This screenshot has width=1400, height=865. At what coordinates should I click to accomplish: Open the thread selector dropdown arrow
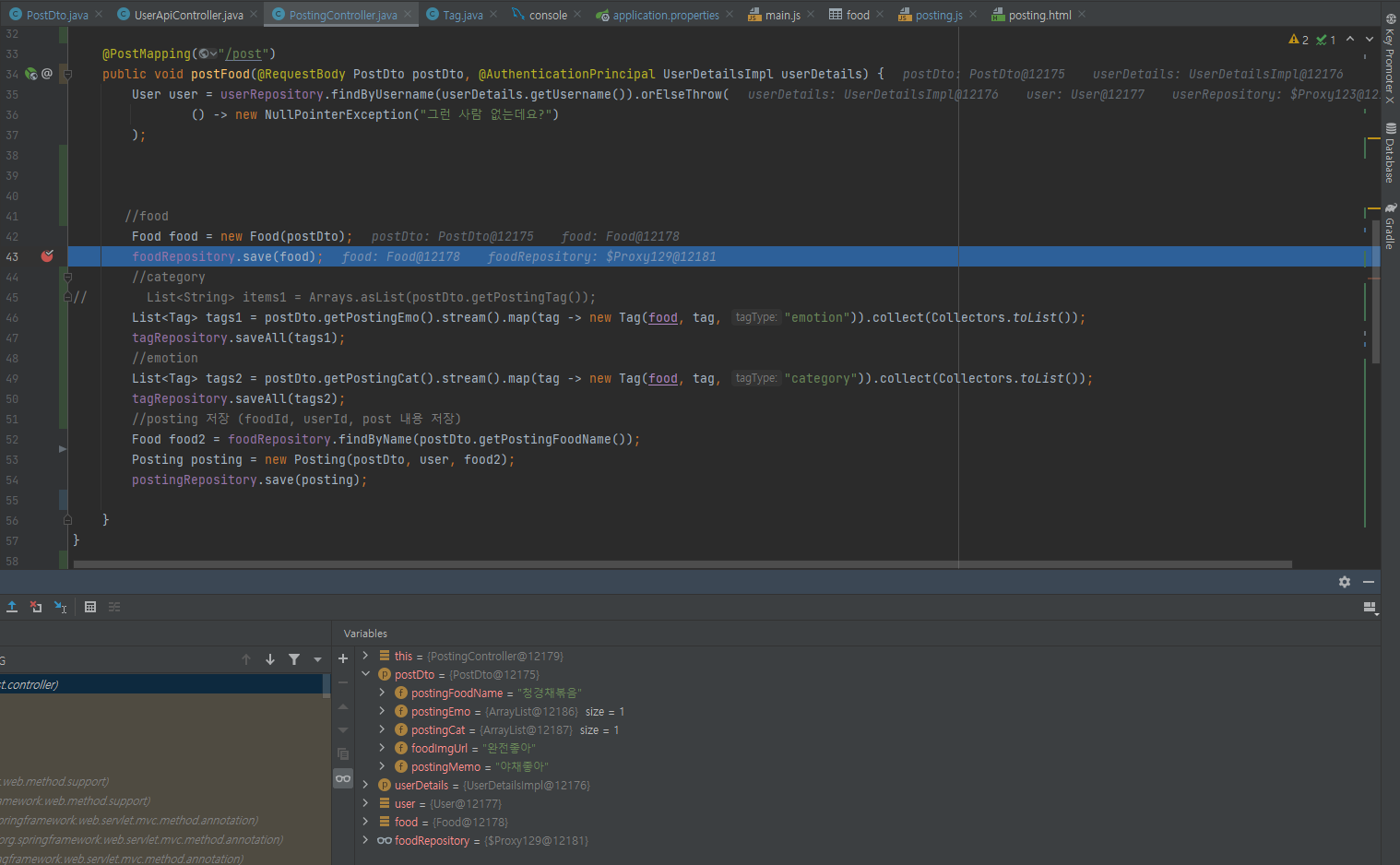(x=318, y=659)
